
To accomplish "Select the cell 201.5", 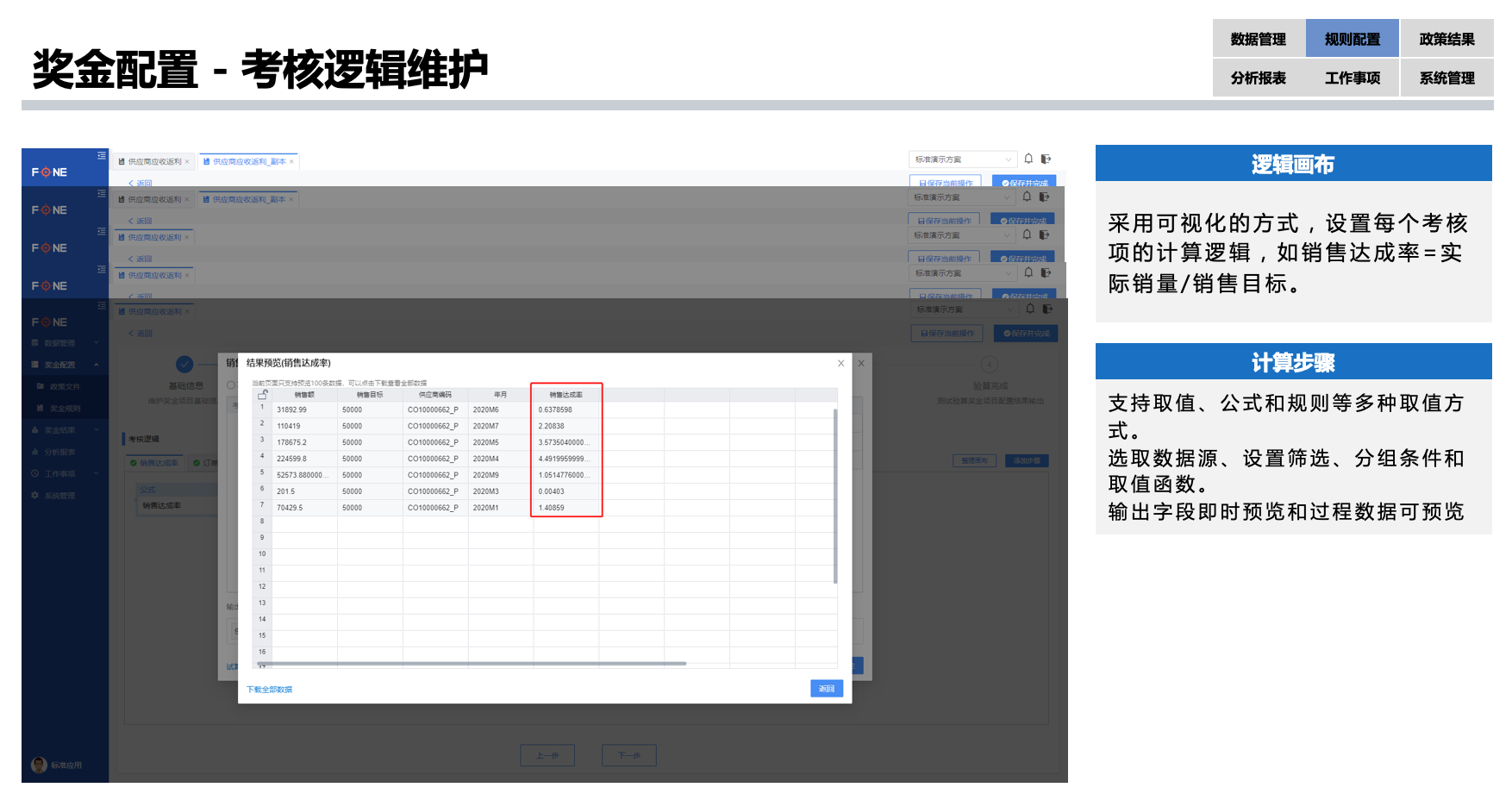I will [304, 492].
